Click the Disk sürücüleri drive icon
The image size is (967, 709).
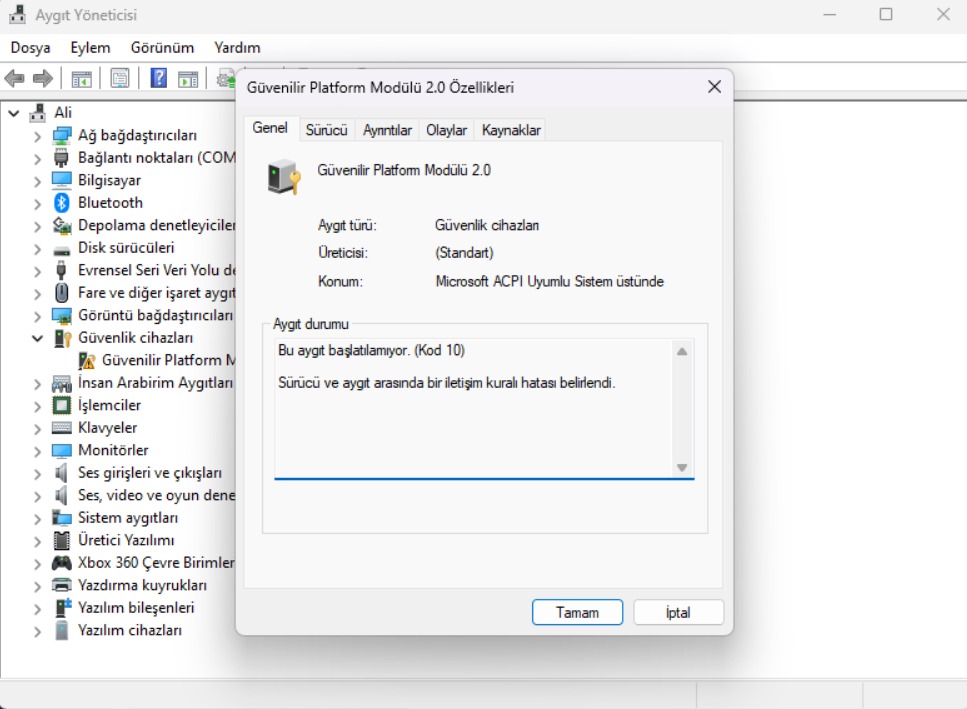(x=62, y=249)
